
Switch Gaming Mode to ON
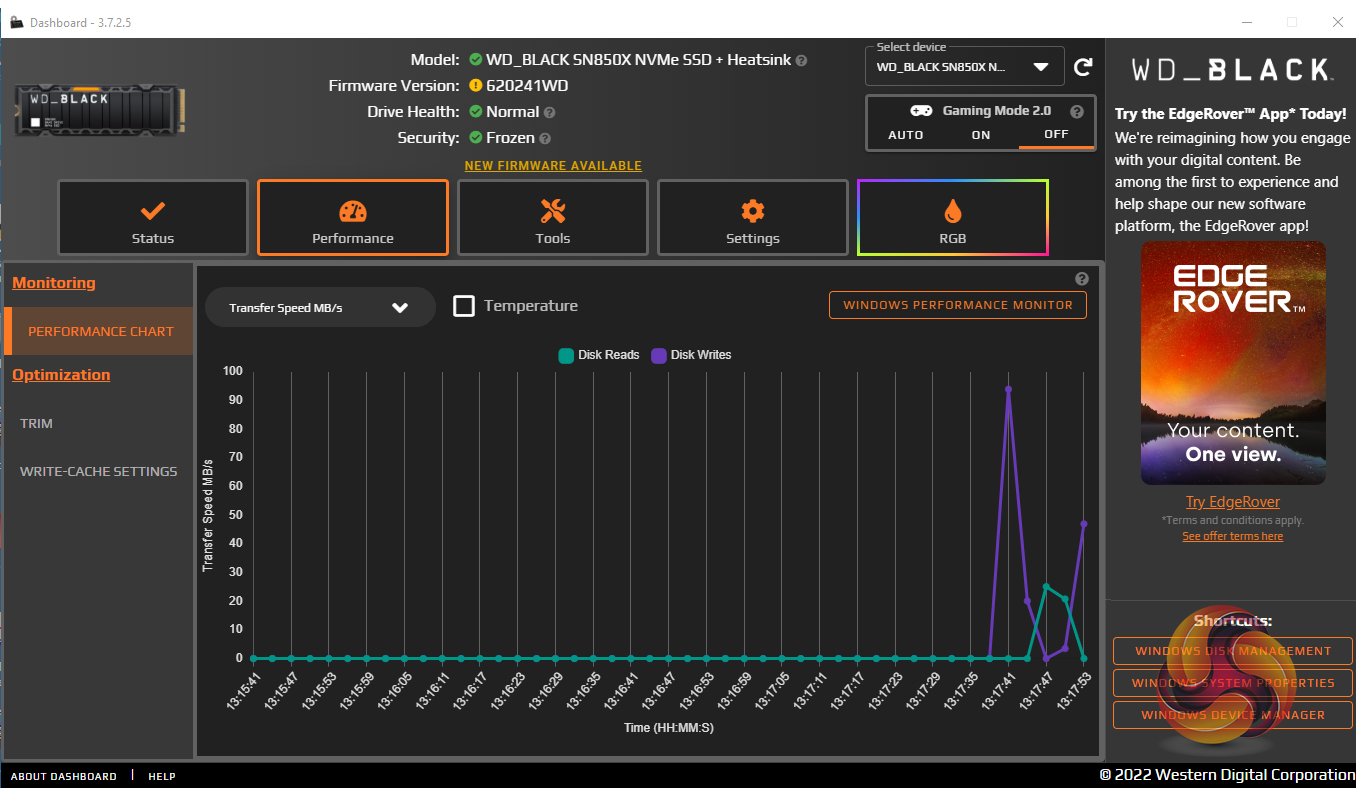point(981,135)
